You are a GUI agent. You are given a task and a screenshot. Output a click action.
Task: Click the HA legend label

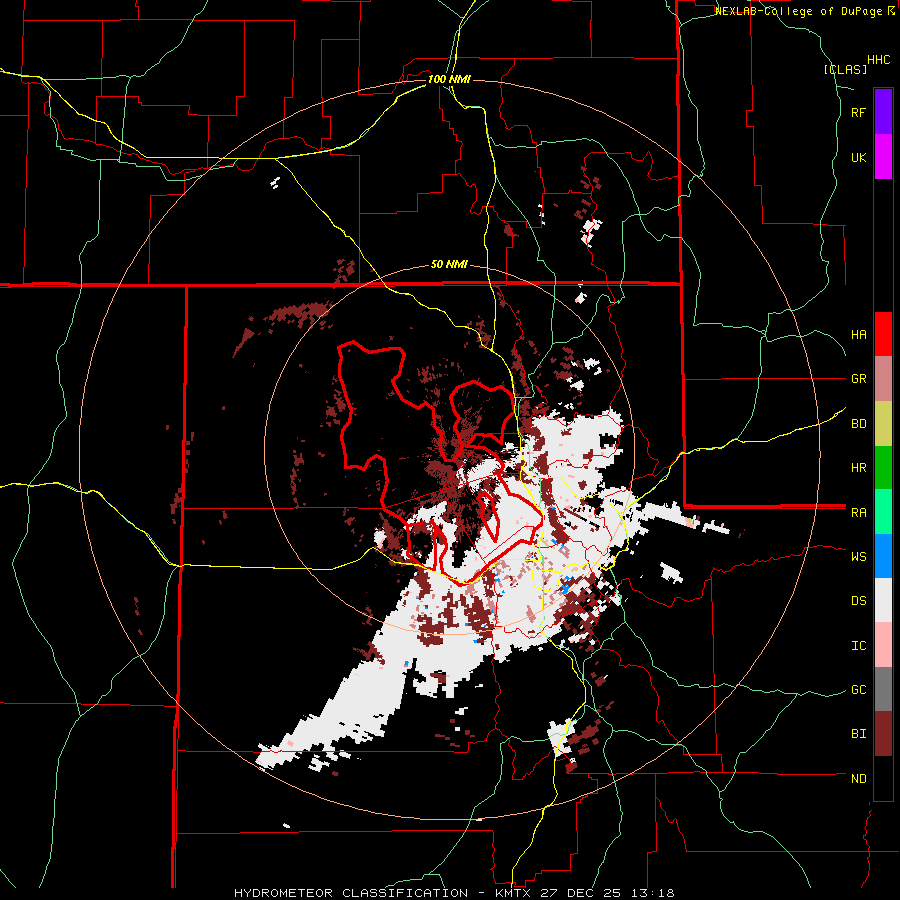[x=858, y=335]
